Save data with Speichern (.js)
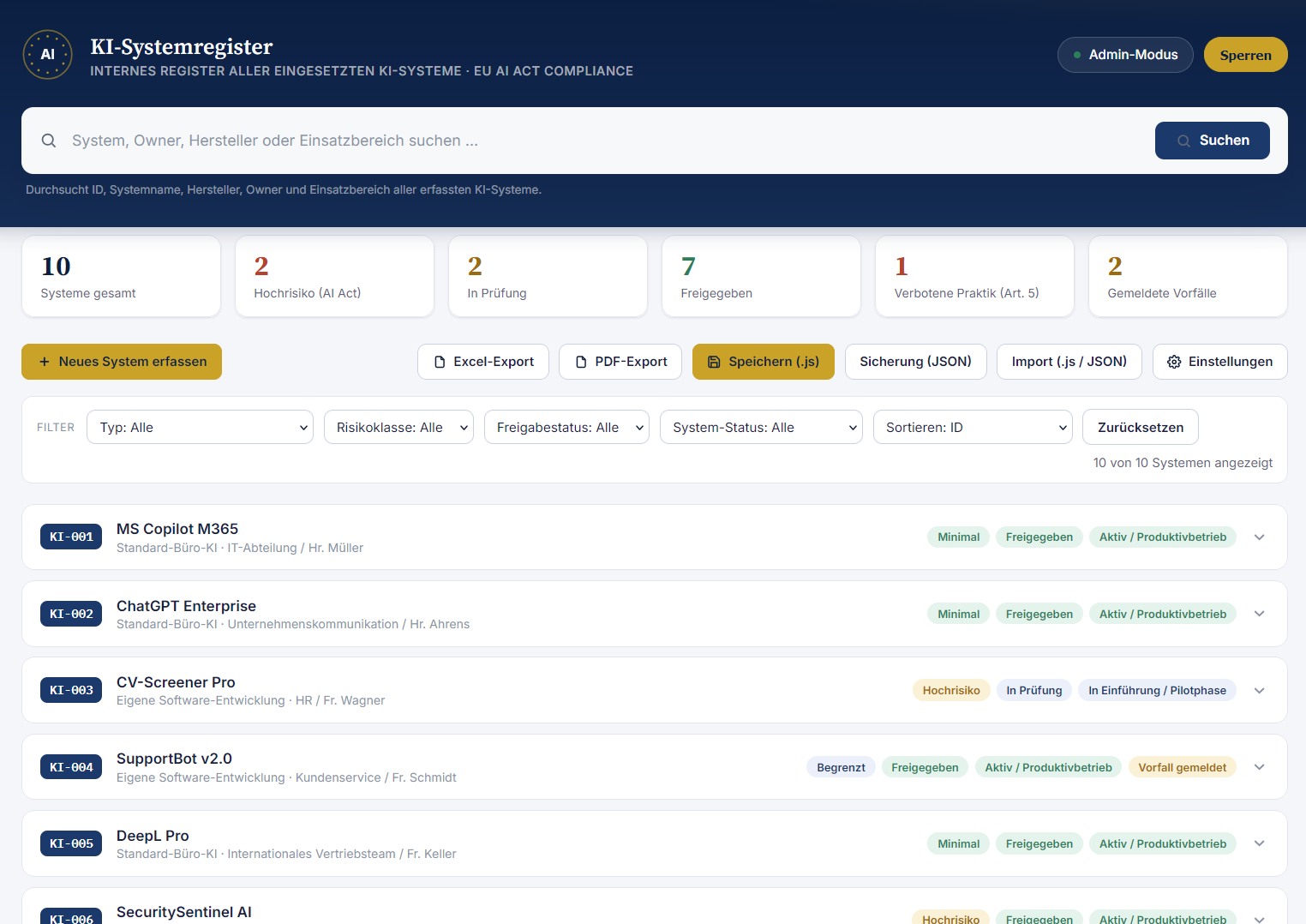 pyautogui.click(x=764, y=362)
